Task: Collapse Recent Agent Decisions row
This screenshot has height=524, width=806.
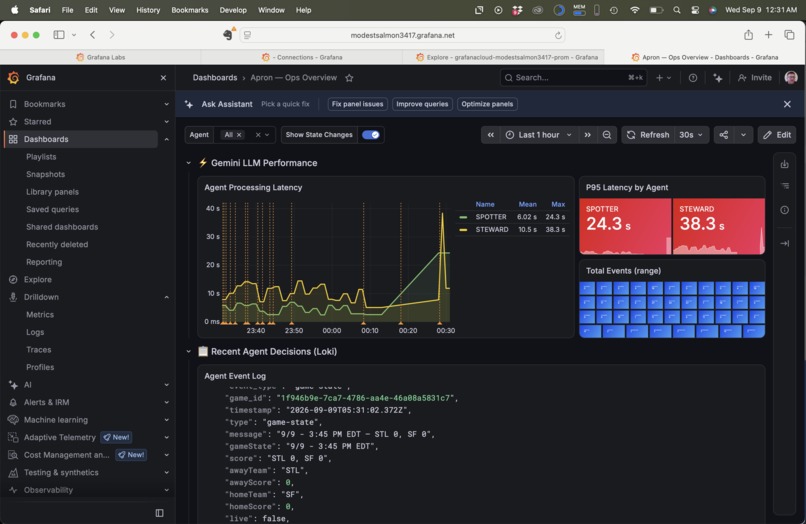Action: (189, 352)
